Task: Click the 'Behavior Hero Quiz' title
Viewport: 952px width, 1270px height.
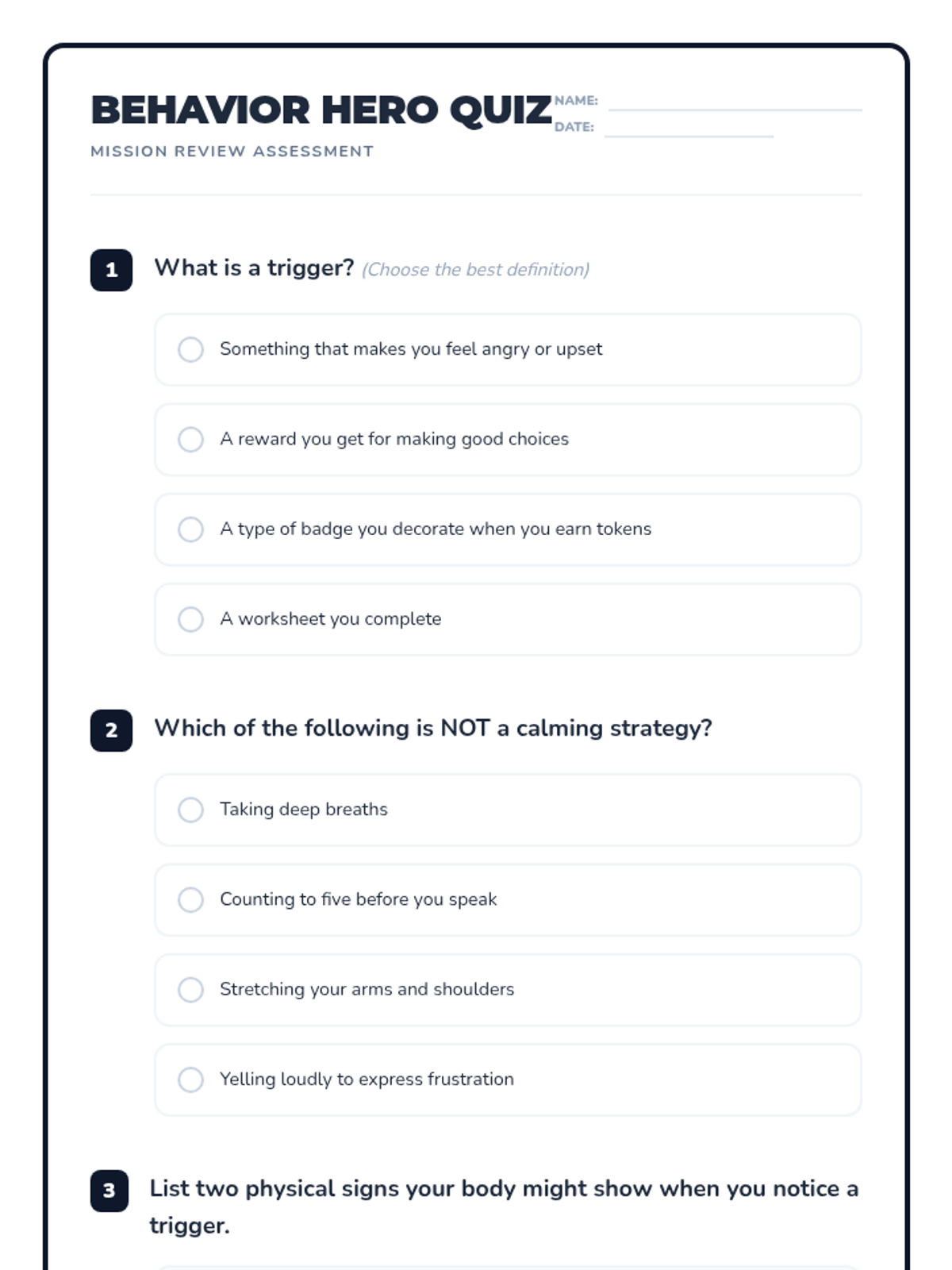Action: [x=321, y=110]
